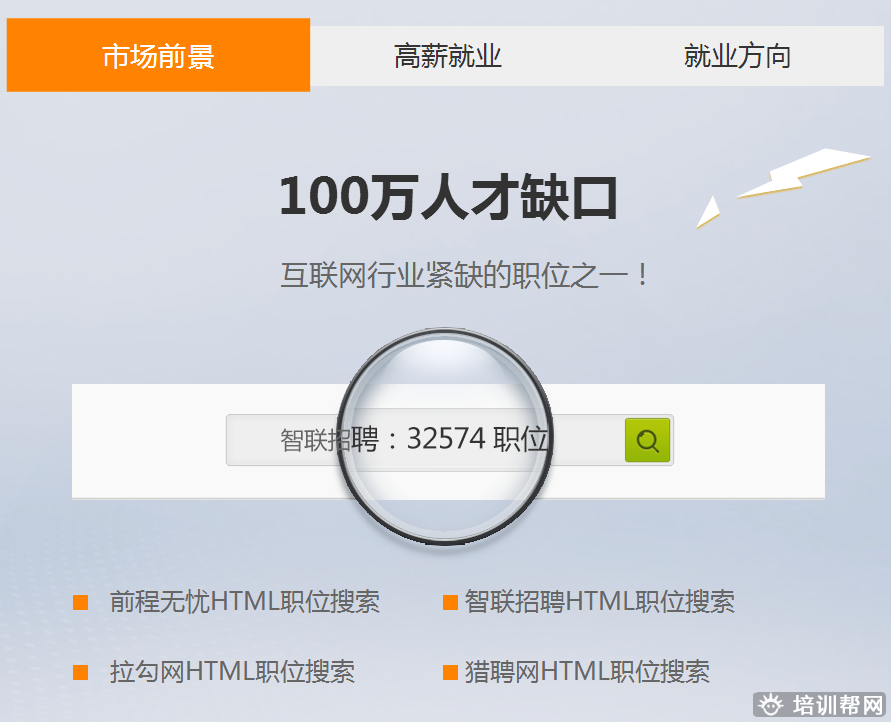Click the green magnifier search button
891x722 pixels.
pyautogui.click(x=647, y=440)
